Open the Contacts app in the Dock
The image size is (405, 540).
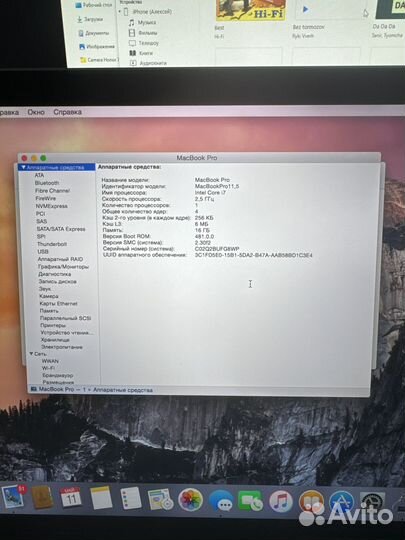[x=42, y=497]
